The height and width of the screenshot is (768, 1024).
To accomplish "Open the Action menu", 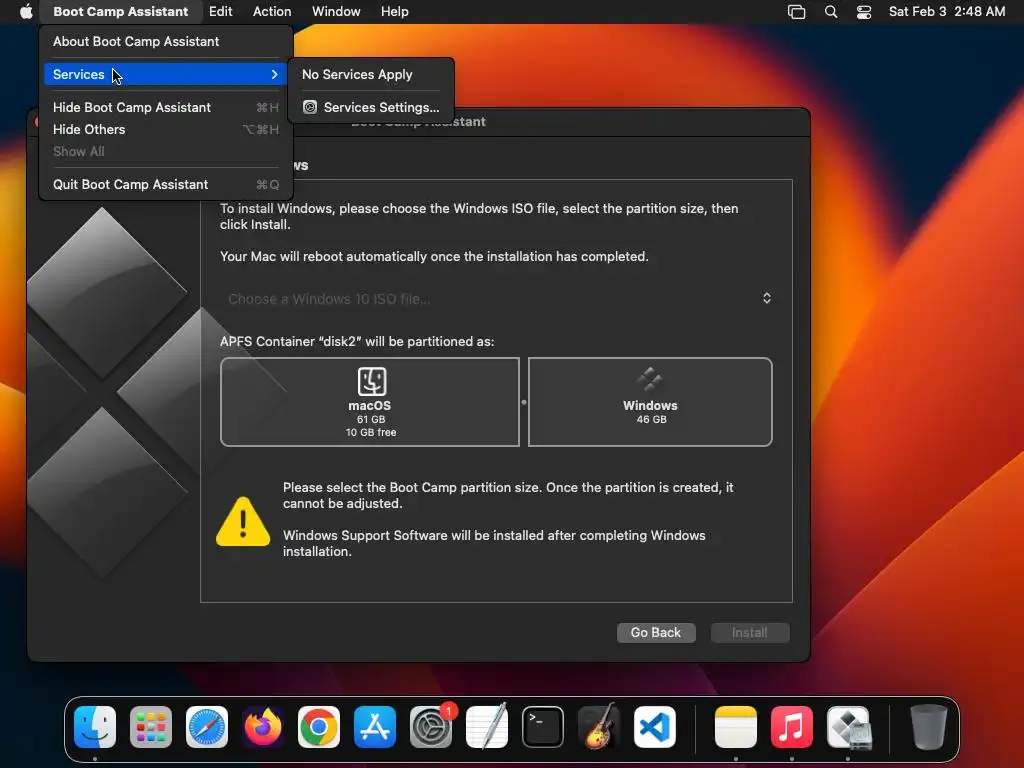I will [x=272, y=11].
